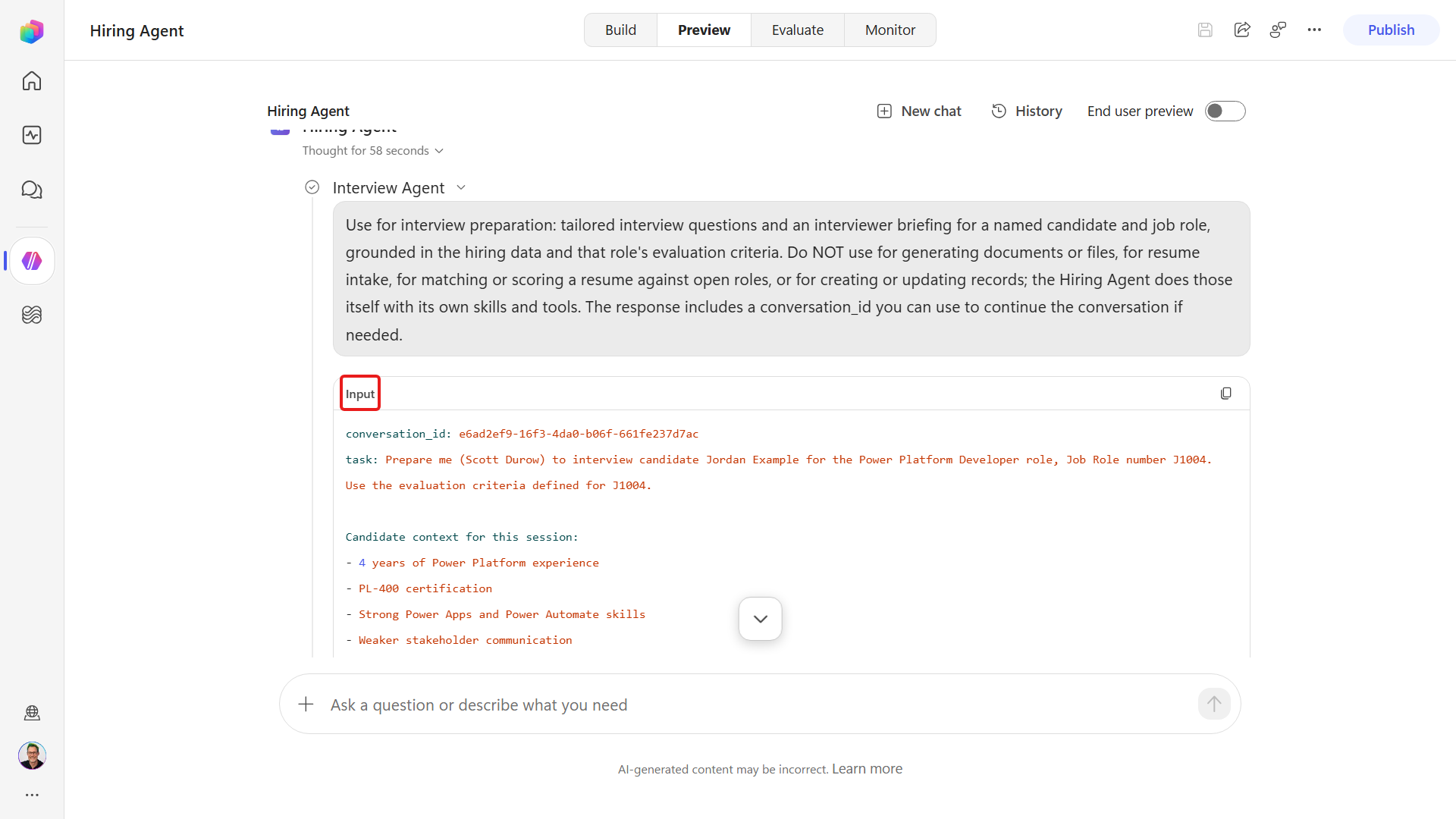
Task: Copy the Input block contents
Action: coord(1226,394)
